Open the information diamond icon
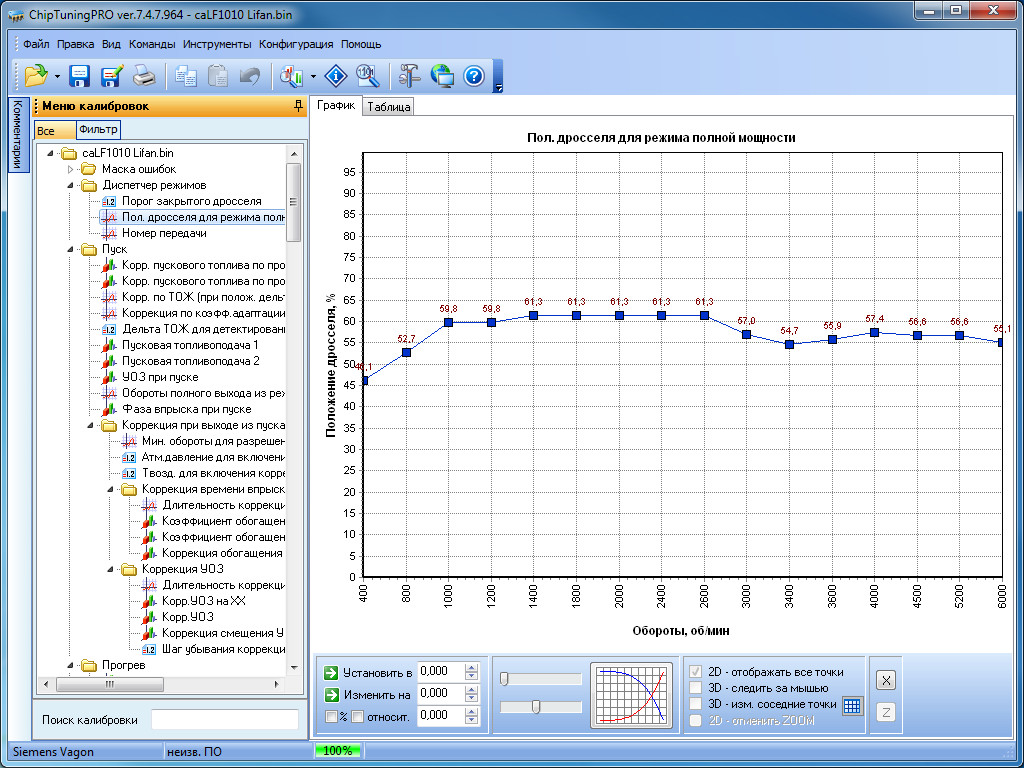The width and height of the screenshot is (1024, 768). tap(337, 76)
